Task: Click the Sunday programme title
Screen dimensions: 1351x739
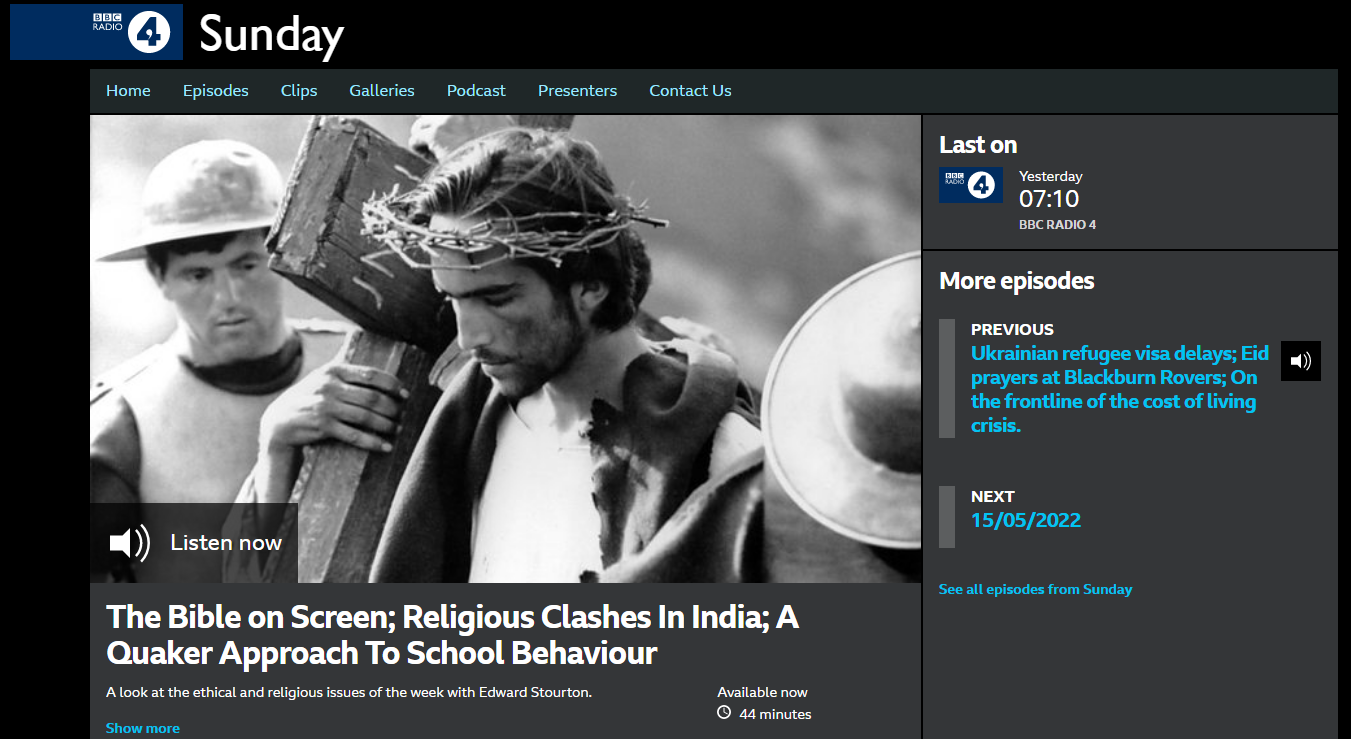Action: tap(271, 34)
